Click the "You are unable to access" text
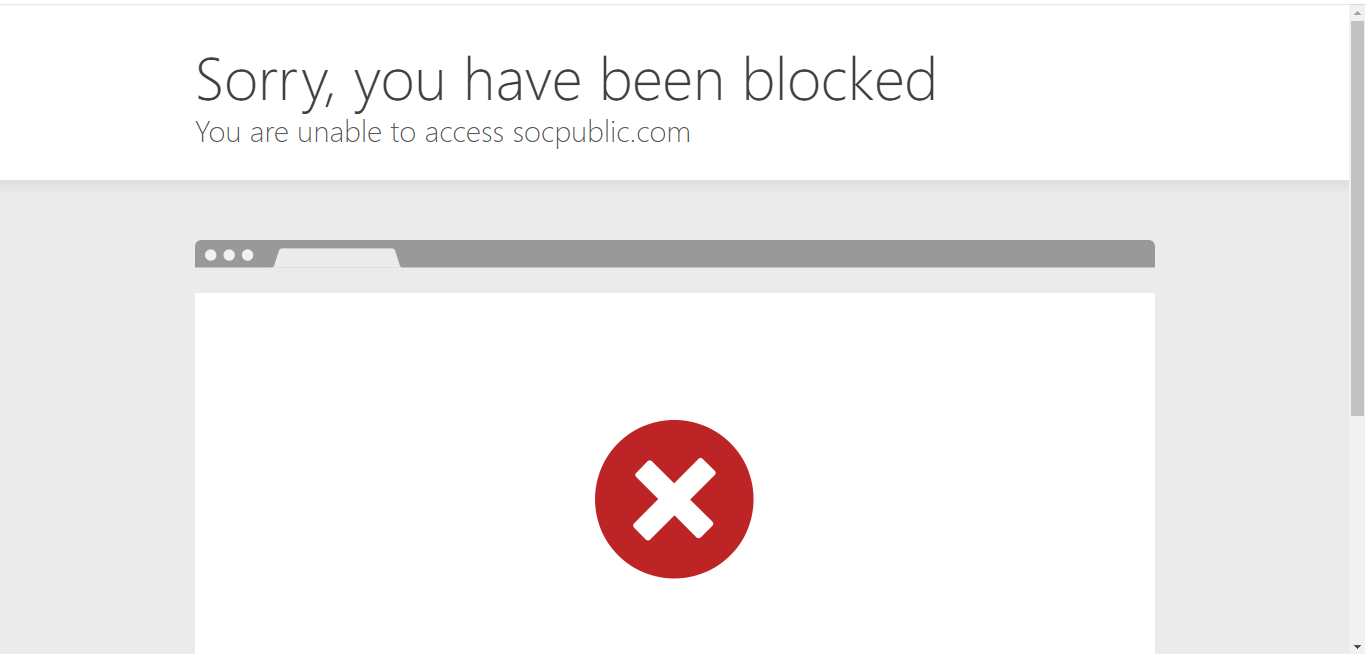Screen dimensions: 1365x654 pyautogui.click(x=350, y=133)
